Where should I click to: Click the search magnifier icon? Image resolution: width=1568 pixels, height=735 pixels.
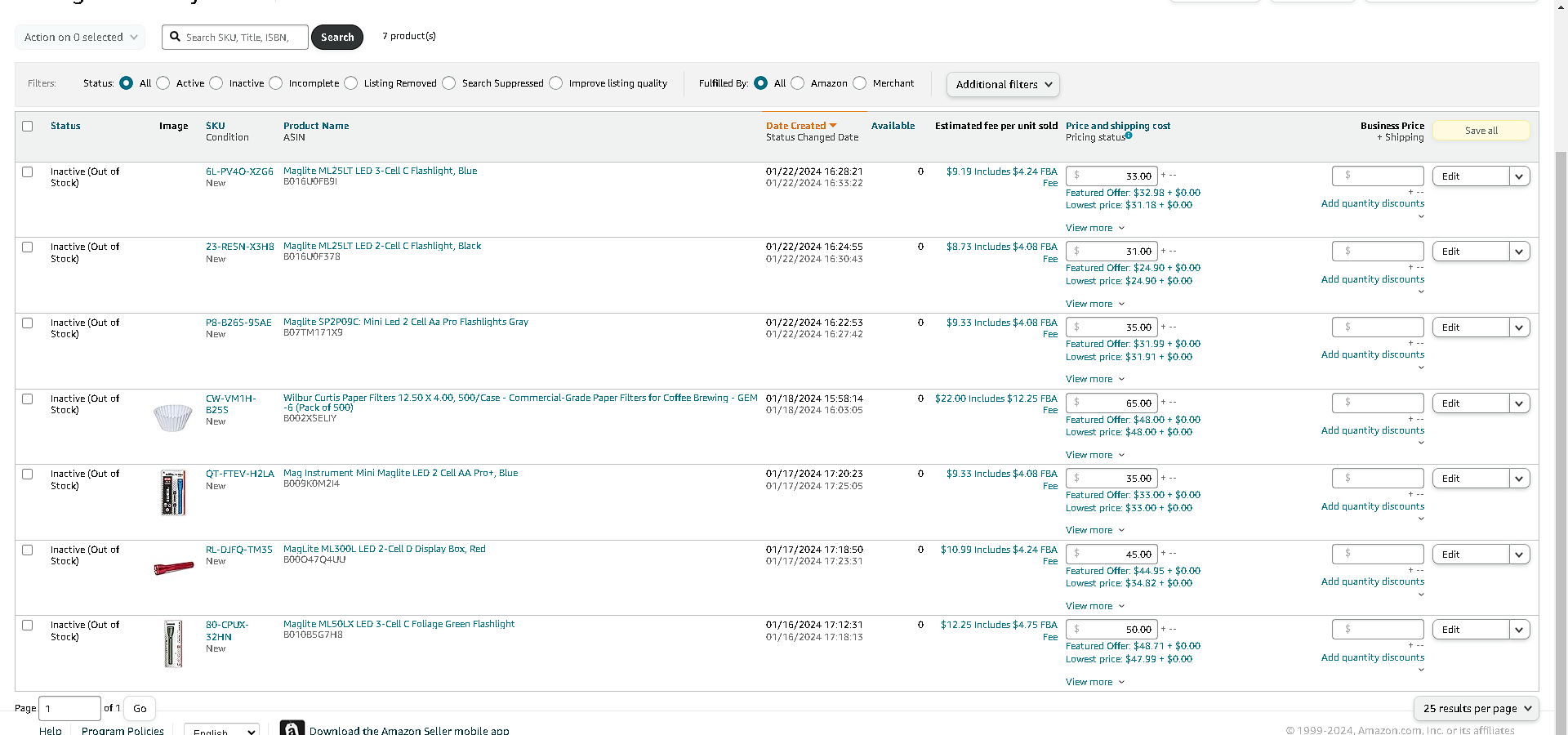(x=175, y=37)
